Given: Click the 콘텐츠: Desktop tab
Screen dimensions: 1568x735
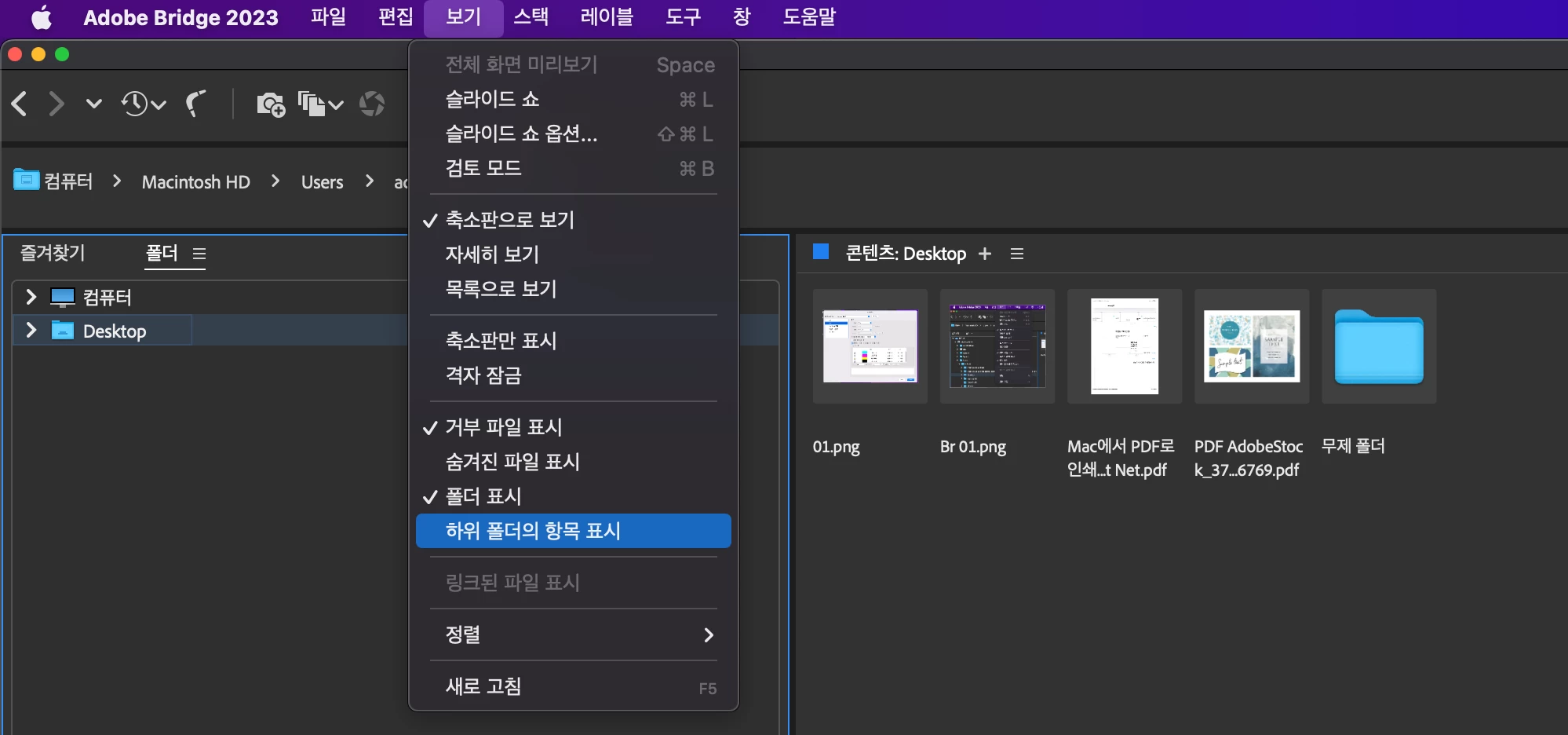Looking at the screenshot, I should (x=906, y=253).
